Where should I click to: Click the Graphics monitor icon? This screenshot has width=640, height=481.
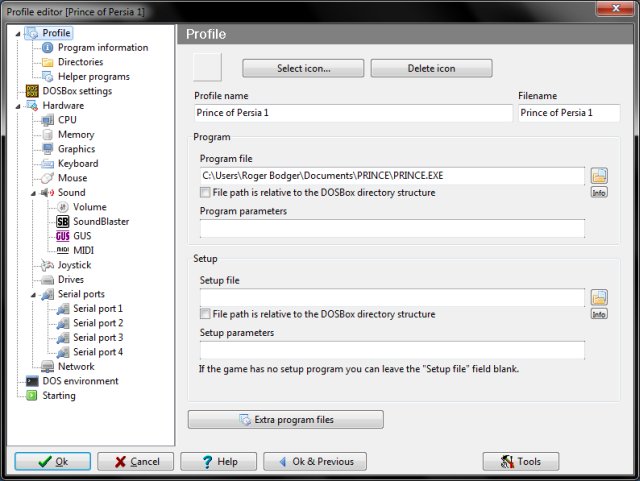pyautogui.click(x=47, y=149)
